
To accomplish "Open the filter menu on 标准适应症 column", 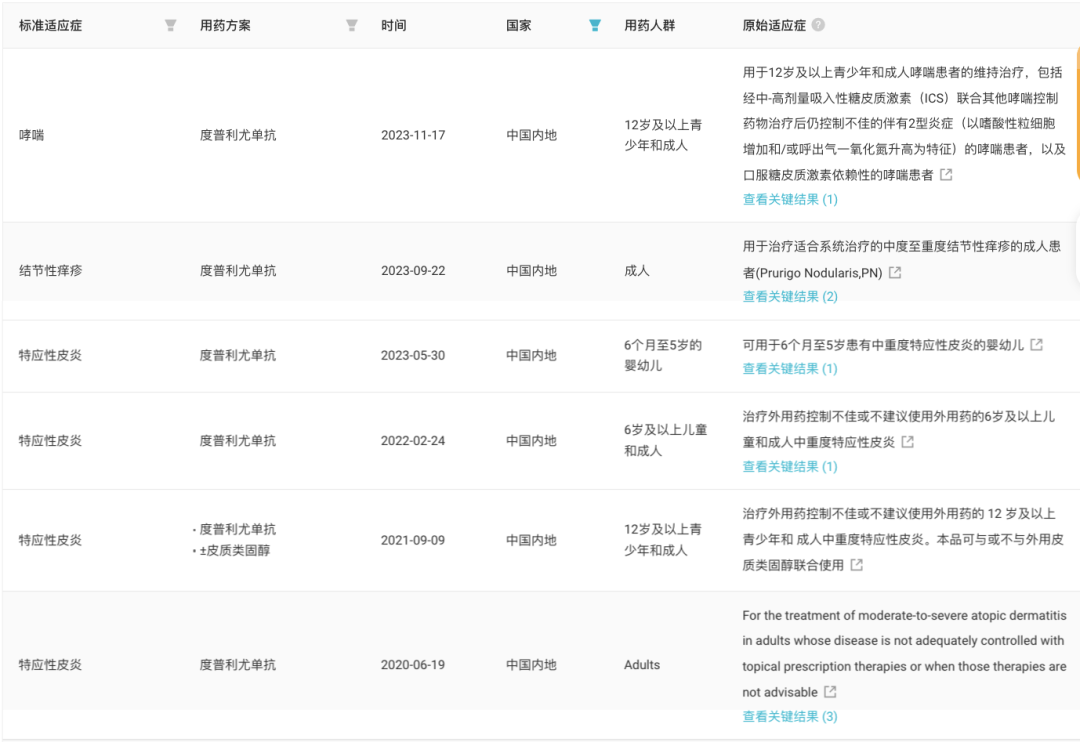I will (168, 25).
